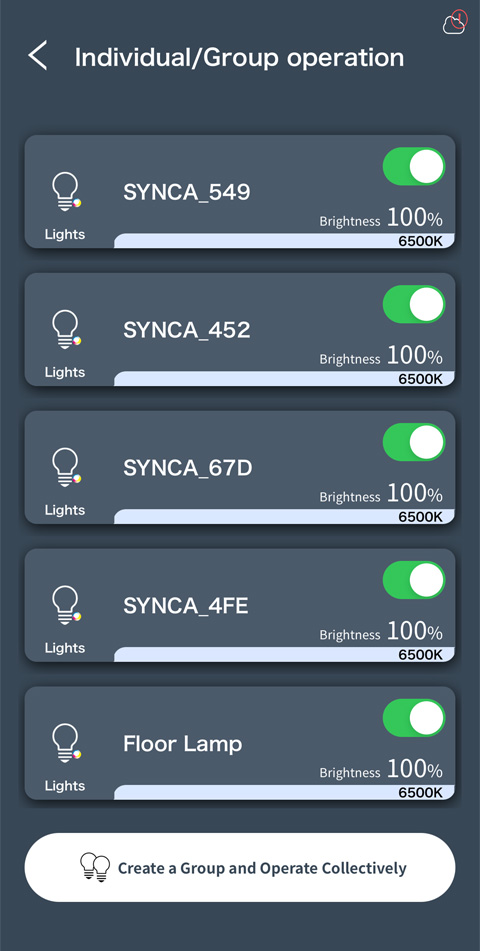The width and height of the screenshot is (480, 951).
Task: Tap the SYNCA_452 light bulb icon
Action: tap(66, 329)
